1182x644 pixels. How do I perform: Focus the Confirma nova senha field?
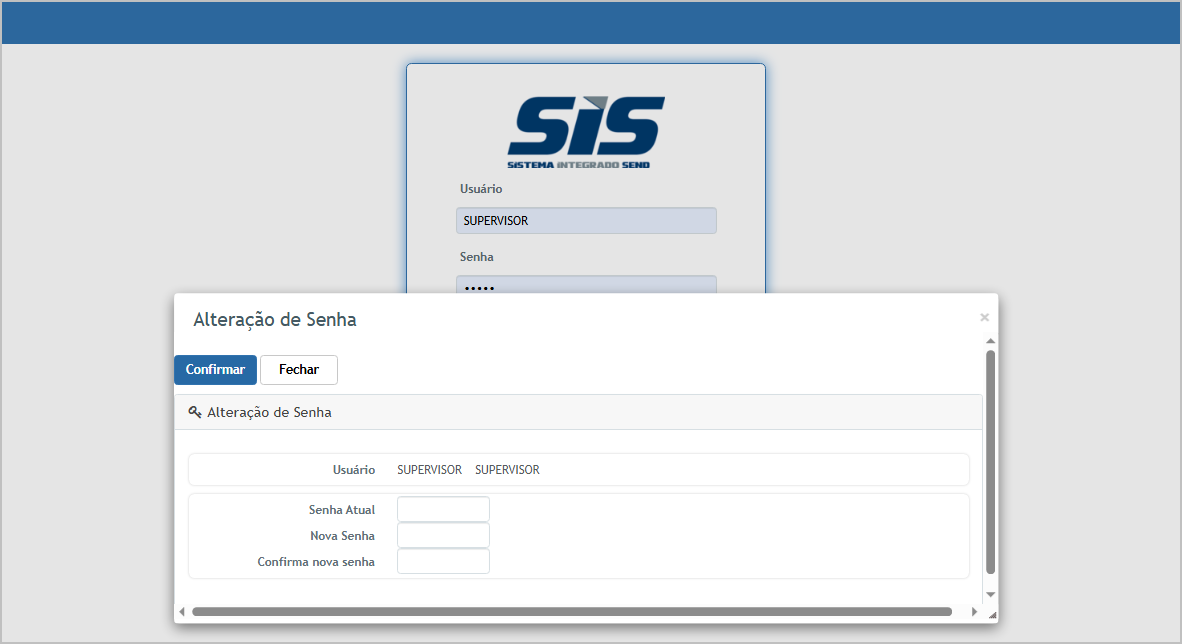pos(443,562)
